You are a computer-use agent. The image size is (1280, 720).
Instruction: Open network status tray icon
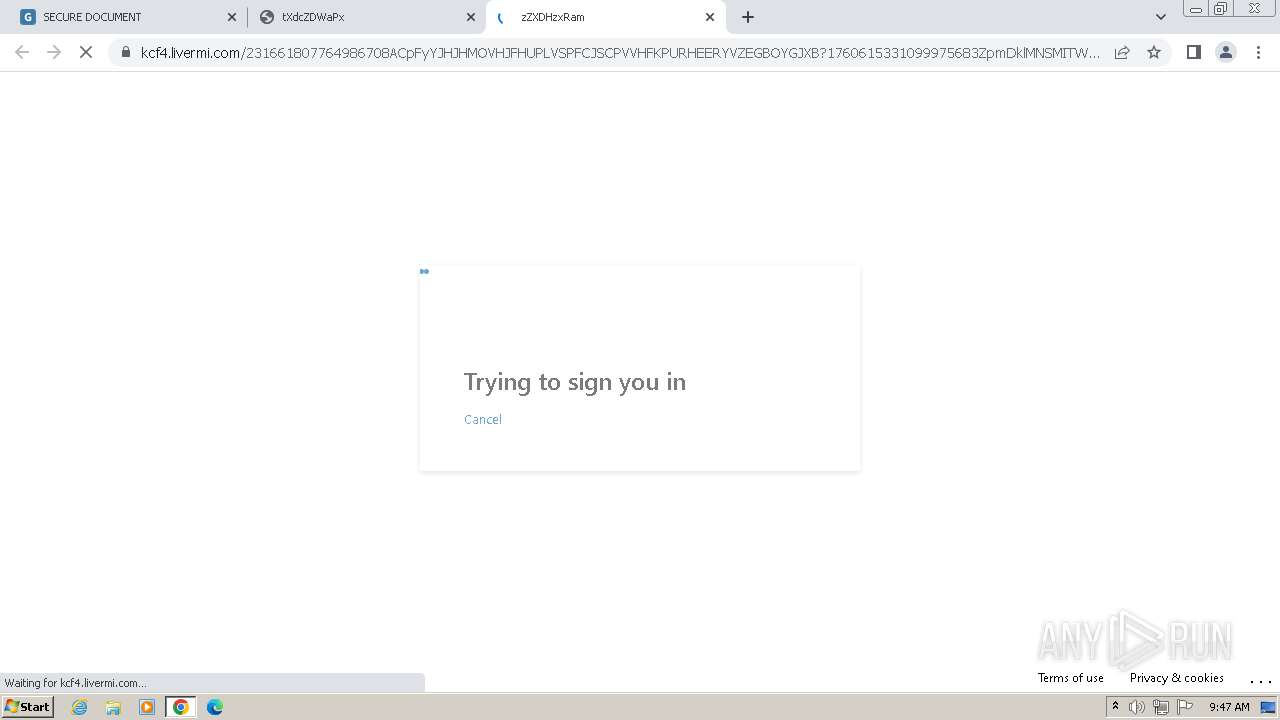1161,707
